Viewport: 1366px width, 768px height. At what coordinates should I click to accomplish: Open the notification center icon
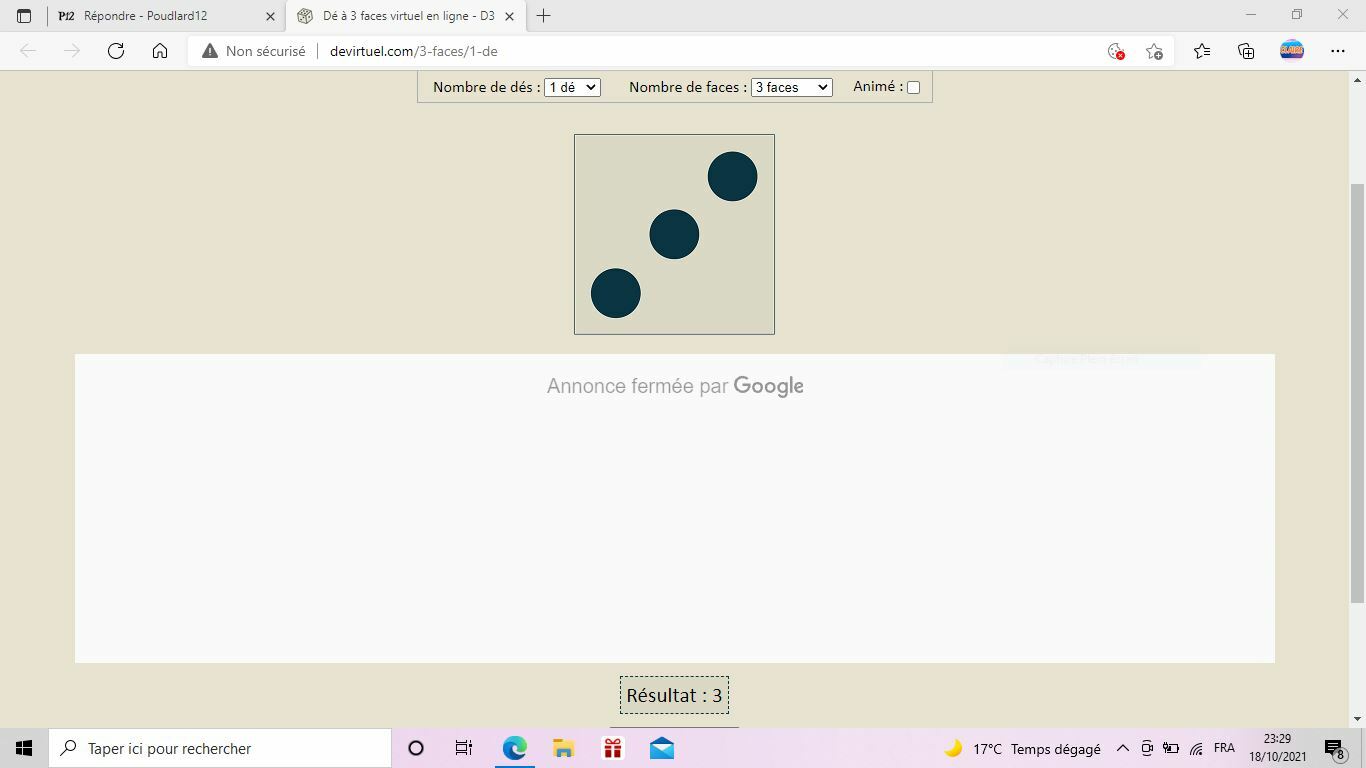[x=1334, y=748]
